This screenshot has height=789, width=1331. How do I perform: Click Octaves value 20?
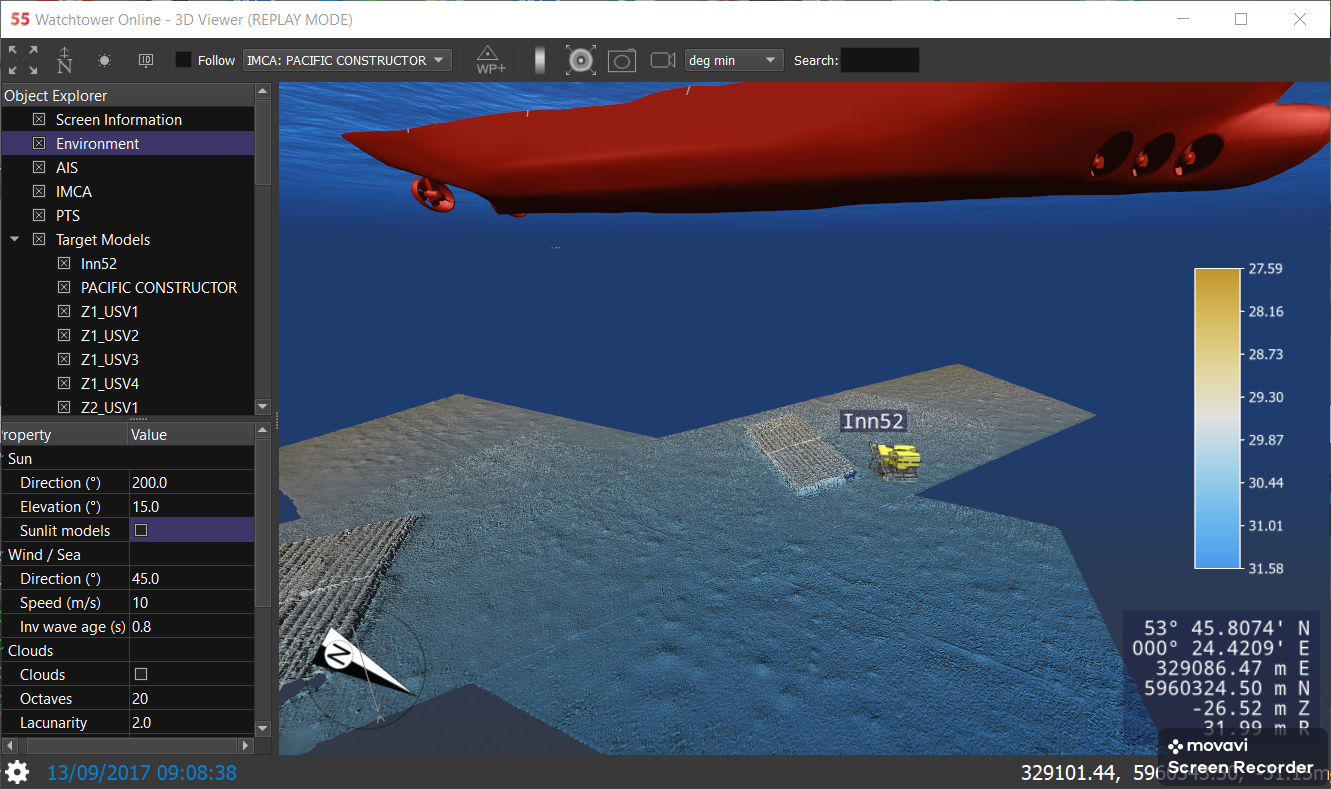point(191,698)
